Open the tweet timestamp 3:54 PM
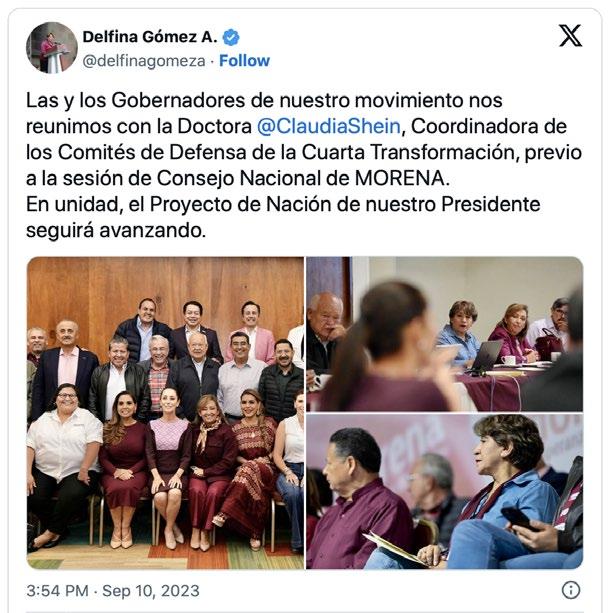610x613 pixels. [x=57, y=591]
